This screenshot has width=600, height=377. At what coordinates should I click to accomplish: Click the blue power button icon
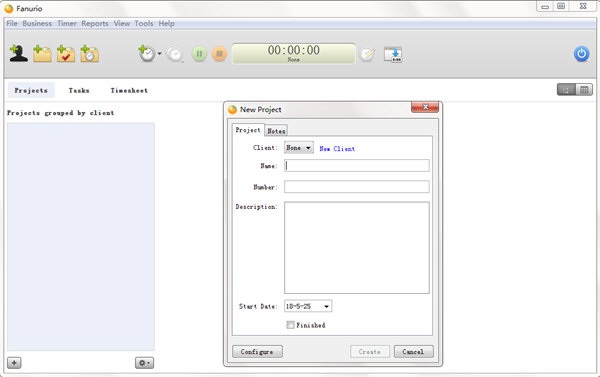click(x=581, y=54)
